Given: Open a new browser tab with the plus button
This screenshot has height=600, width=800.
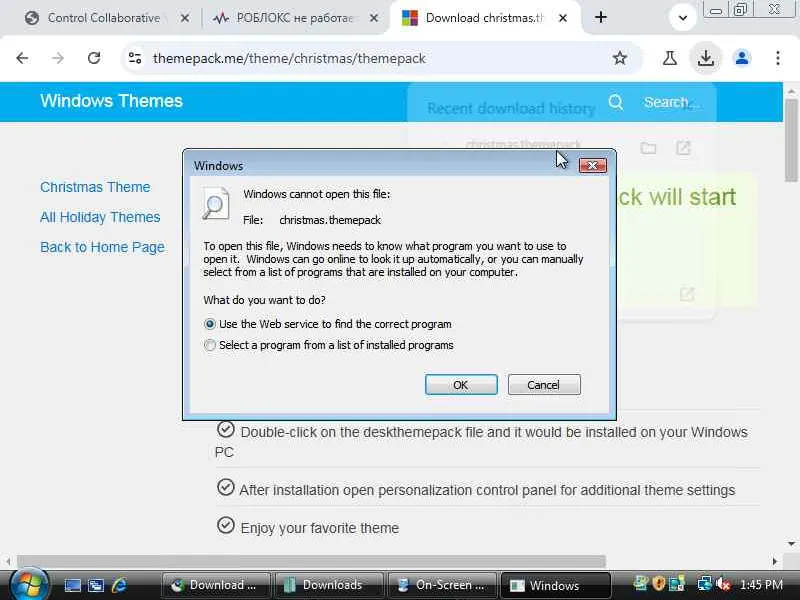Looking at the screenshot, I should click(x=601, y=17).
